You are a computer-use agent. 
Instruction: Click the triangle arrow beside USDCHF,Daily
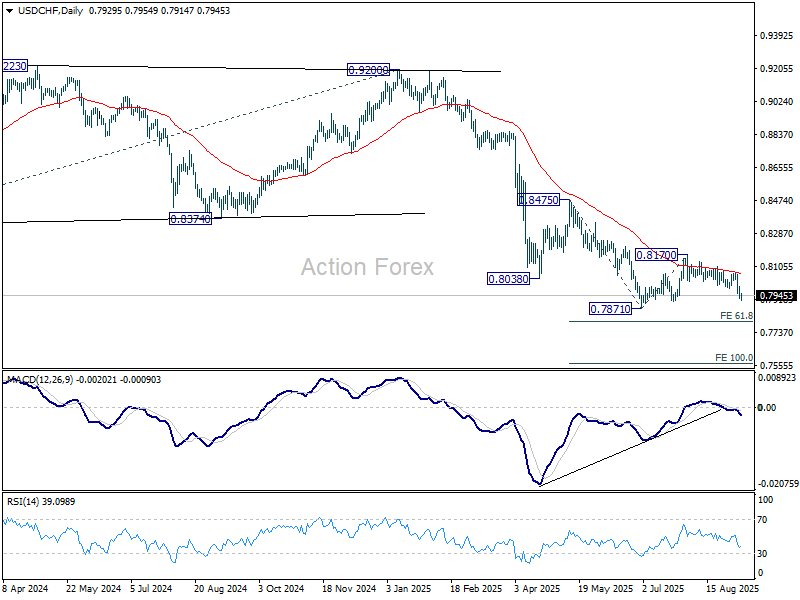(8, 10)
